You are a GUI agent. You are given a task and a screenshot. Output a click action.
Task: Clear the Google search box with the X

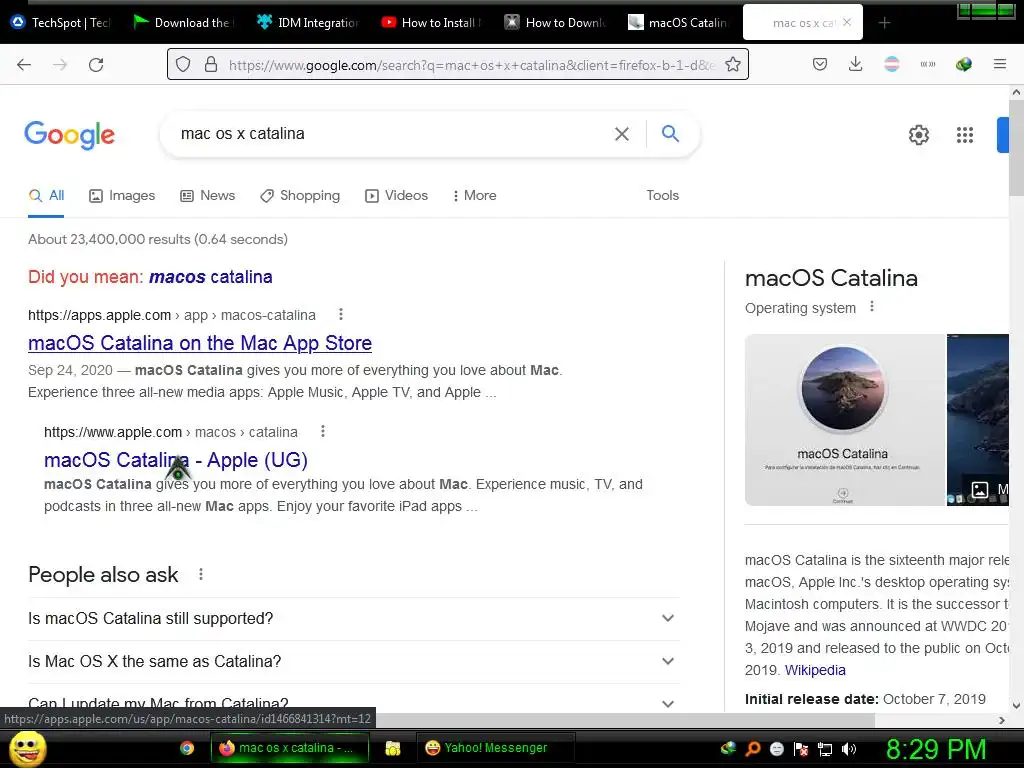coord(622,134)
